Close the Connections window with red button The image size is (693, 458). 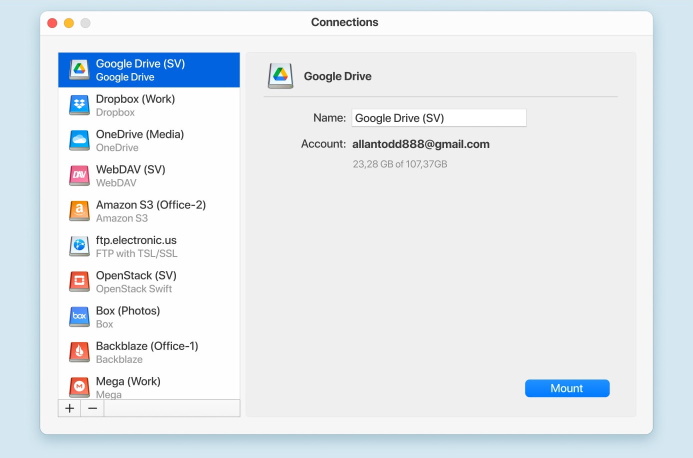tap(52, 23)
